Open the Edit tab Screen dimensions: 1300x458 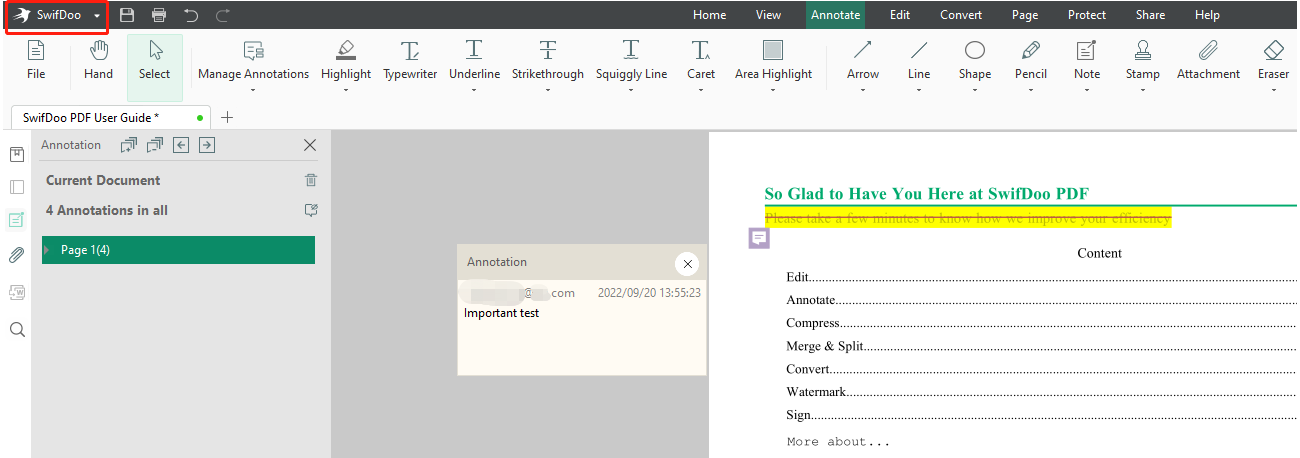tap(900, 15)
